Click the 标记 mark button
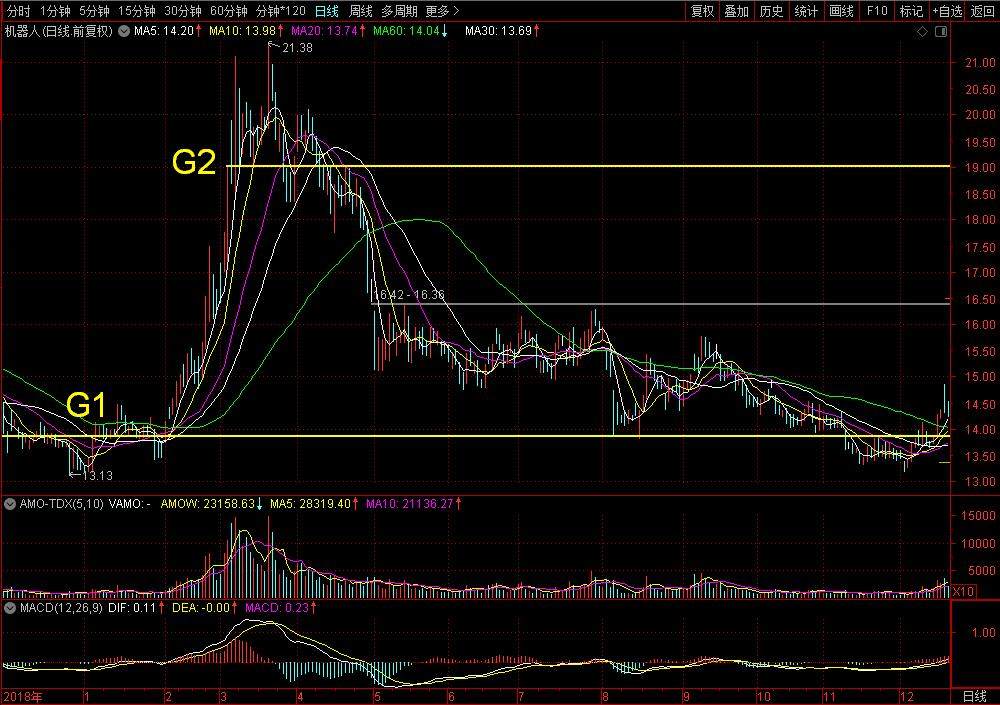 (x=911, y=11)
